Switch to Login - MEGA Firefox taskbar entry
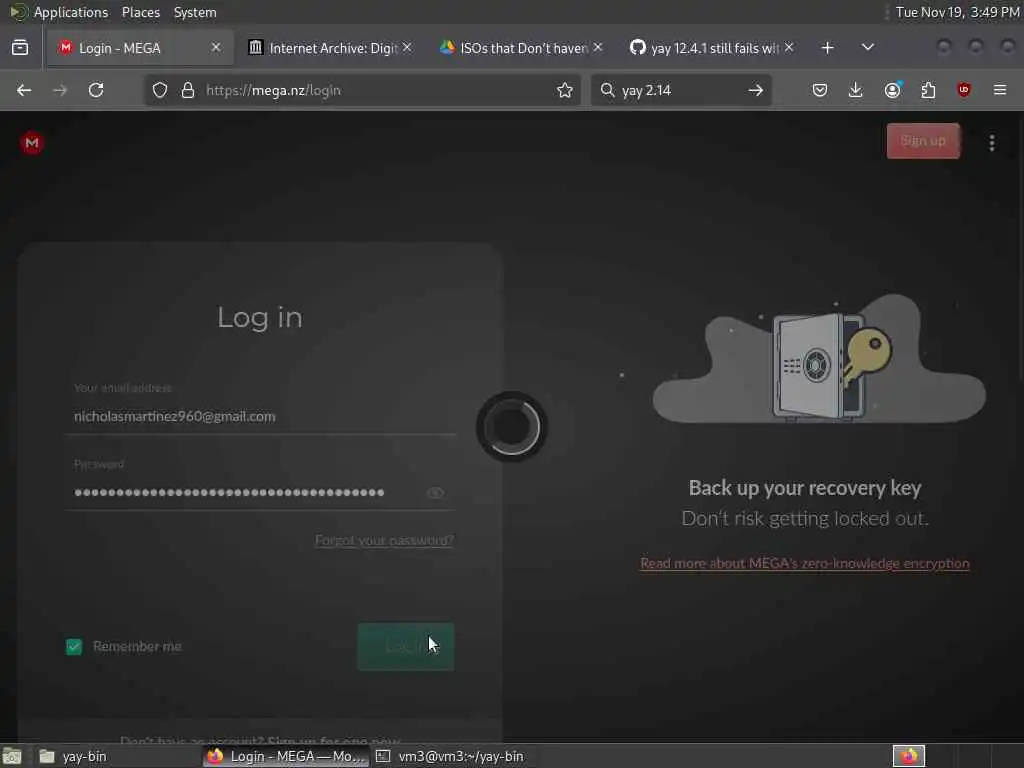 tap(286, 756)
